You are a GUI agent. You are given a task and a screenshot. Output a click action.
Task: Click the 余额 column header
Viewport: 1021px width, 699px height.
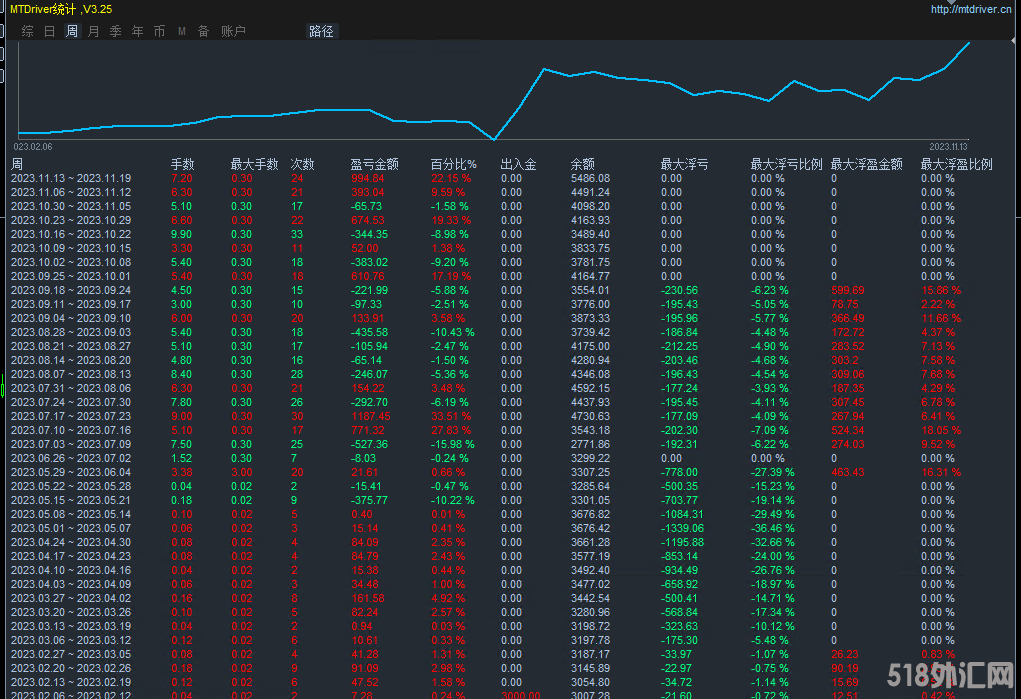[x=583, y=164]
